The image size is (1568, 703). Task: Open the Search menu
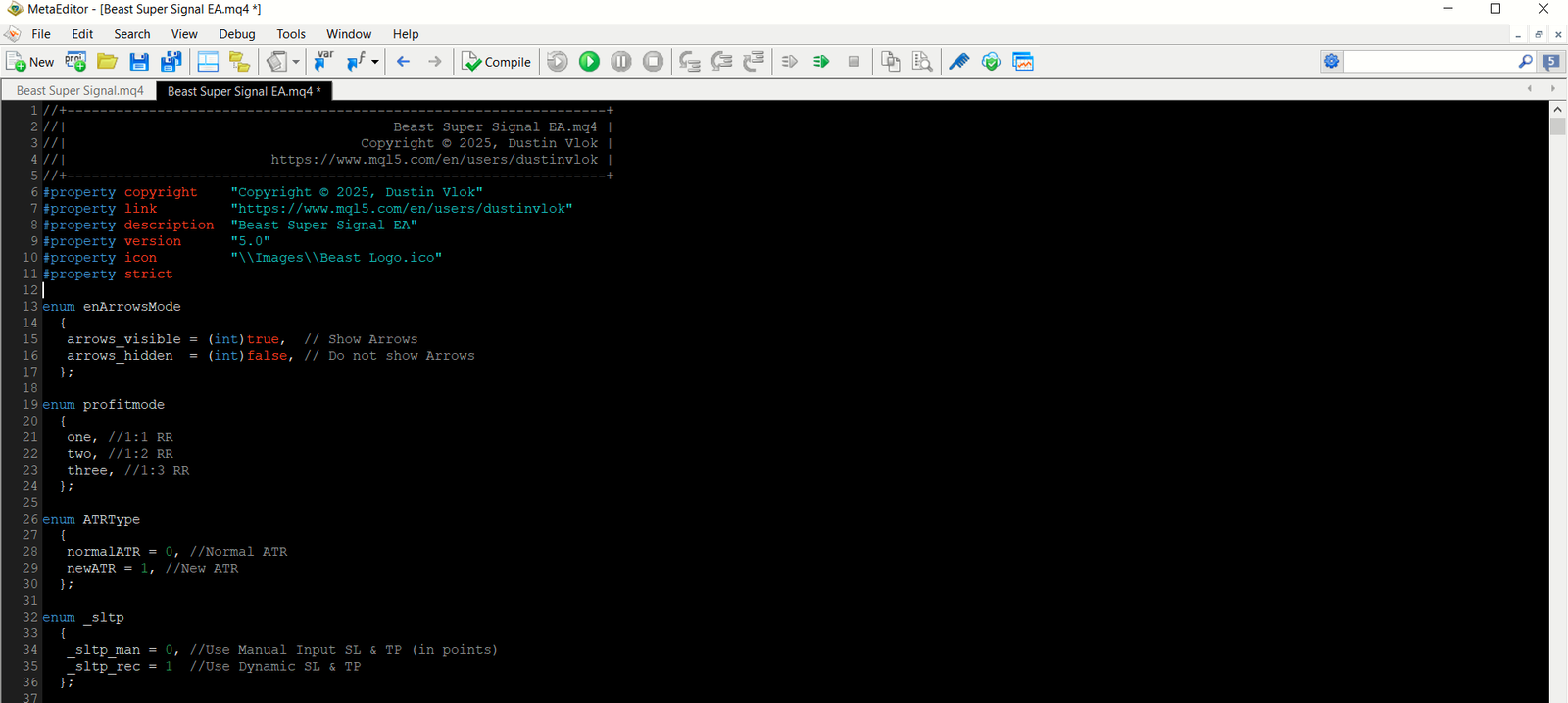tap(132, 34)
